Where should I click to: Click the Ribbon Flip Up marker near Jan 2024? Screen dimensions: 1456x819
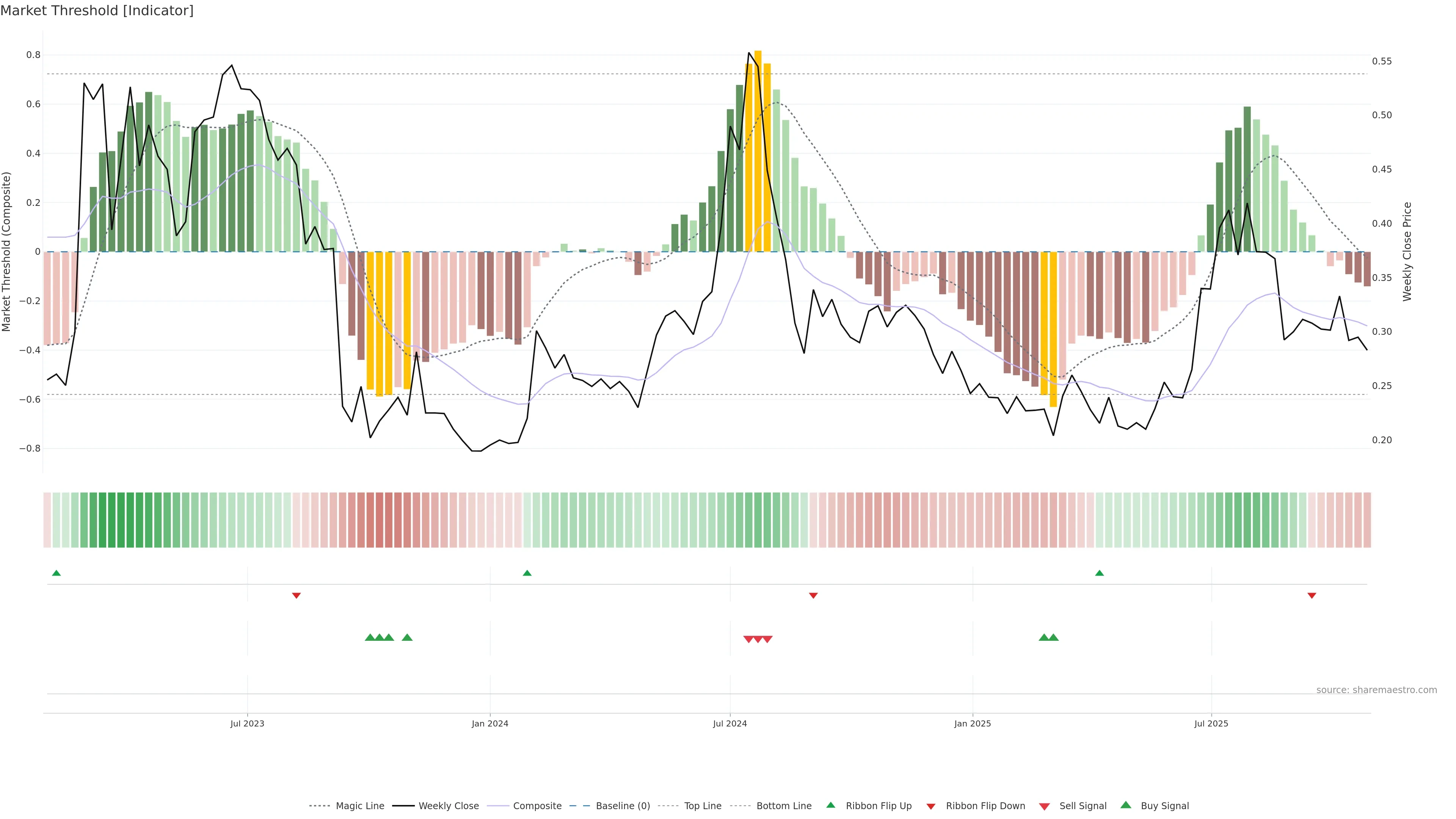(x=527, y=573)
